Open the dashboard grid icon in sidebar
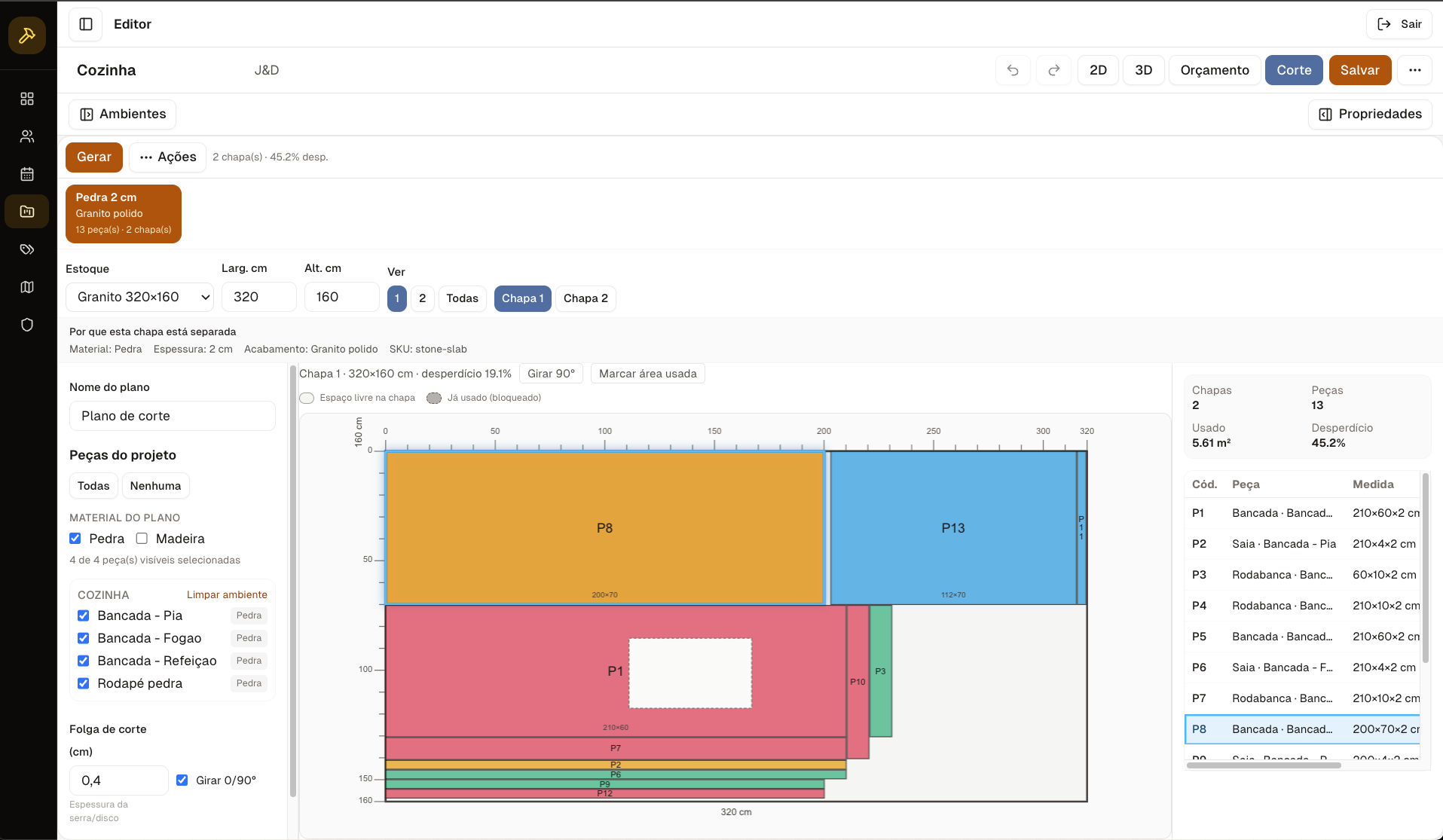This screenshot has width=1443, height=840. (27, 99)
